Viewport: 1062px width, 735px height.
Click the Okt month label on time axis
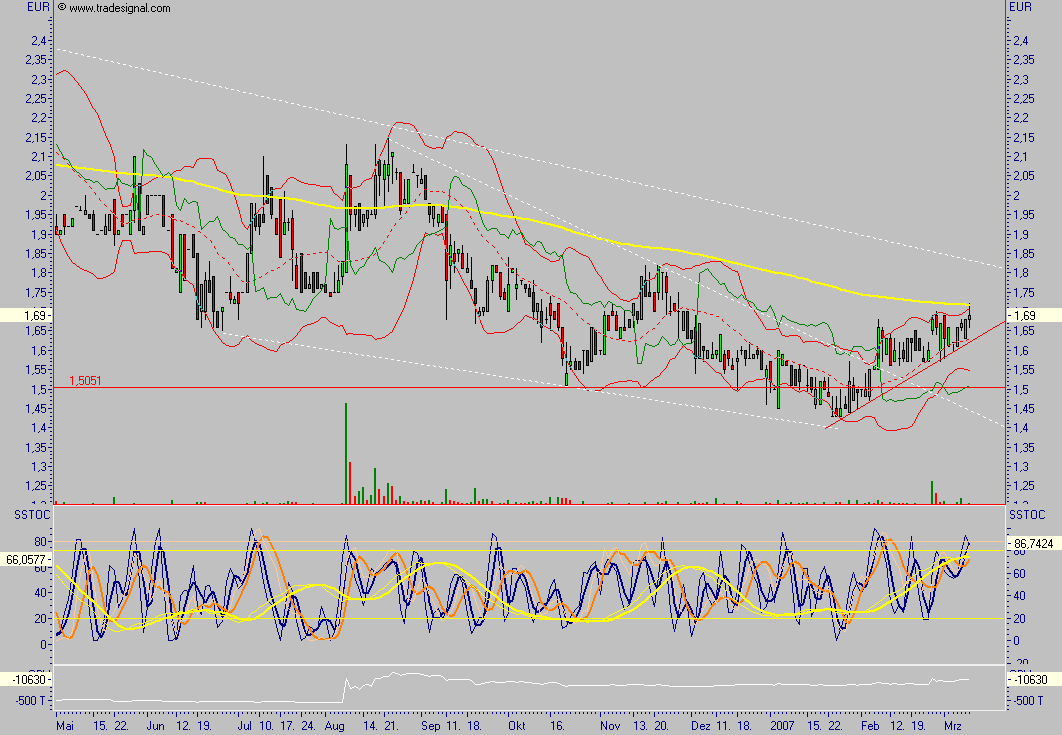(516, 724)
